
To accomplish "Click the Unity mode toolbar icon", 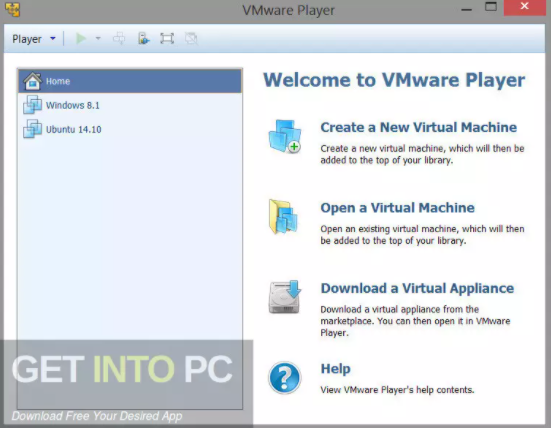I will tap(191, 38).
